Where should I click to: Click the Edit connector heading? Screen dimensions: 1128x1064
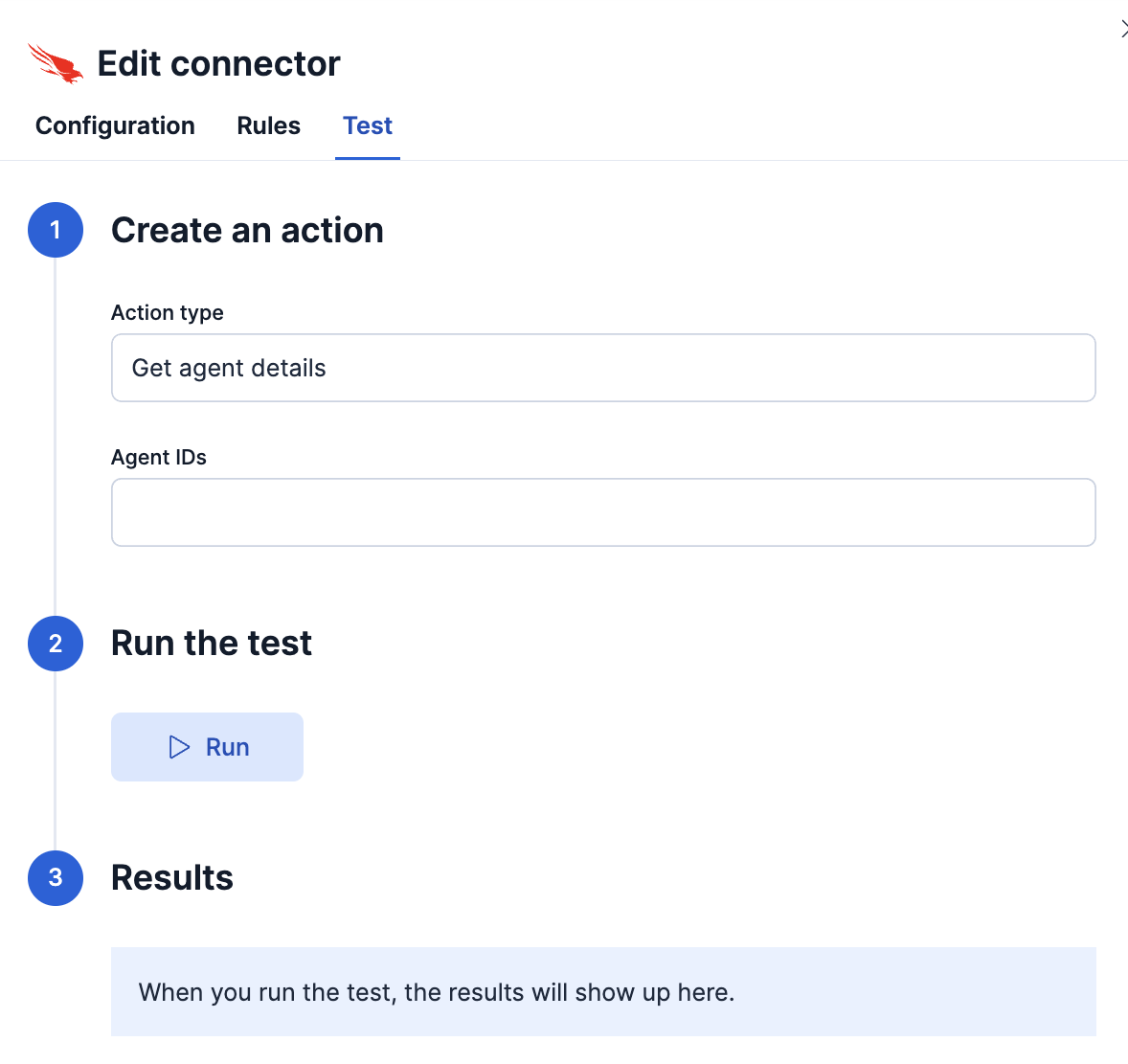218,63
